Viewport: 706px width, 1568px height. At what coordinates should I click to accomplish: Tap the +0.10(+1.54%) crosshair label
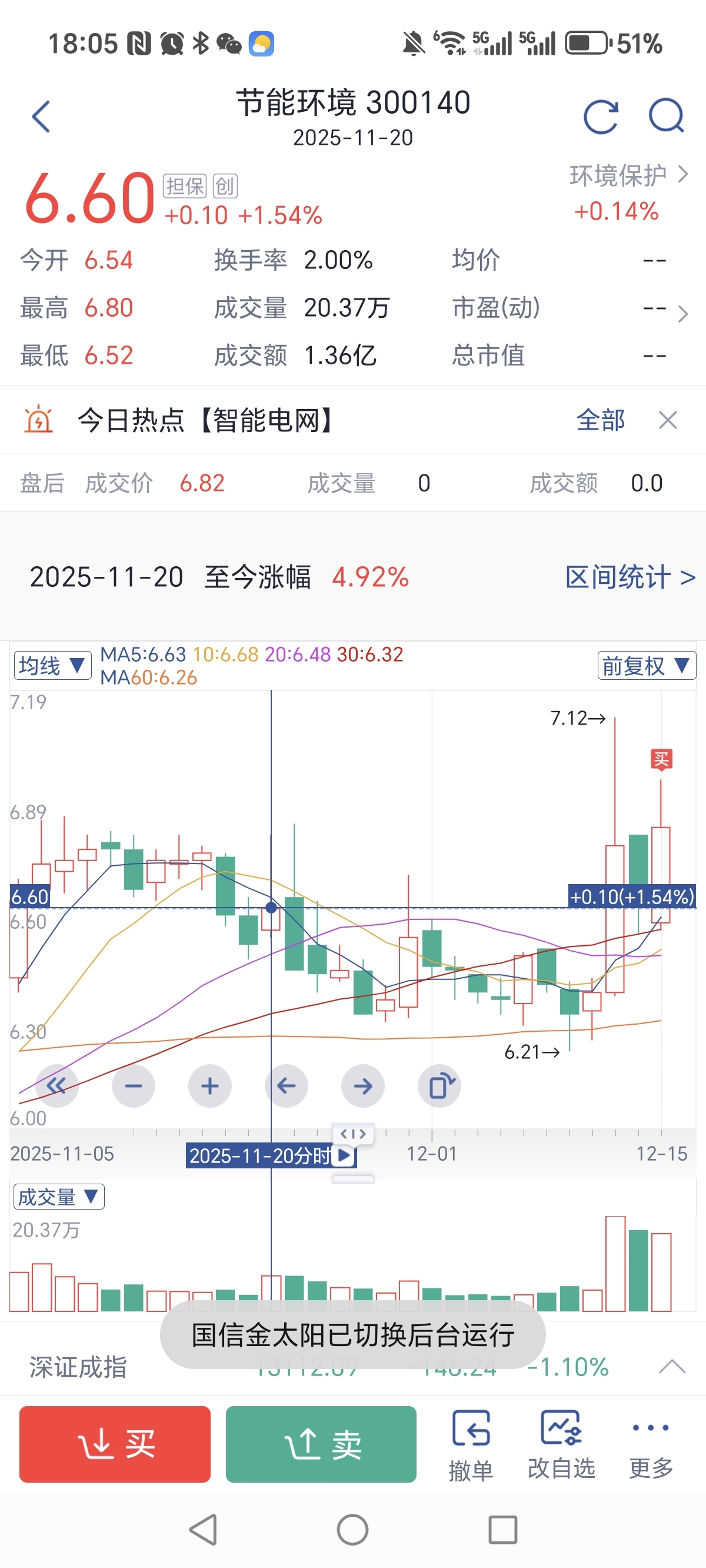click(x=632, y=896)
